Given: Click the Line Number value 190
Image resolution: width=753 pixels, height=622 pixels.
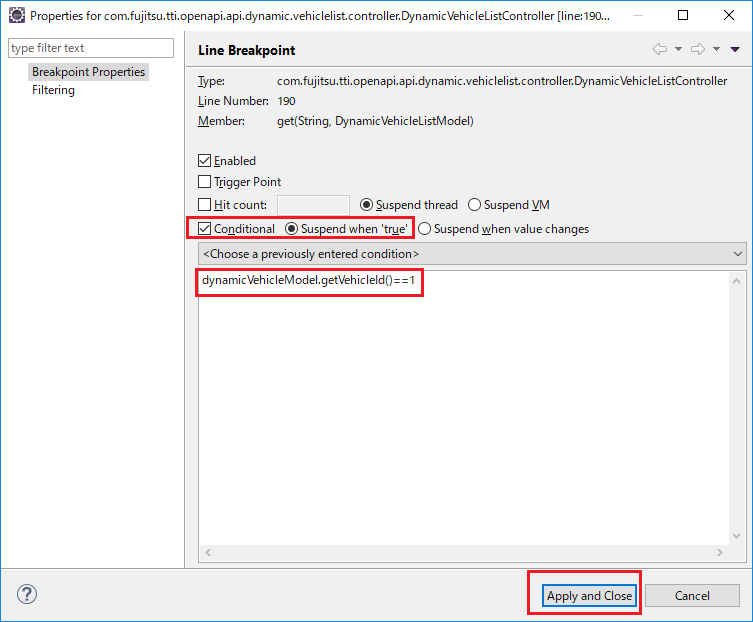Looking at the screenshot, I should (x=286, y=101).
